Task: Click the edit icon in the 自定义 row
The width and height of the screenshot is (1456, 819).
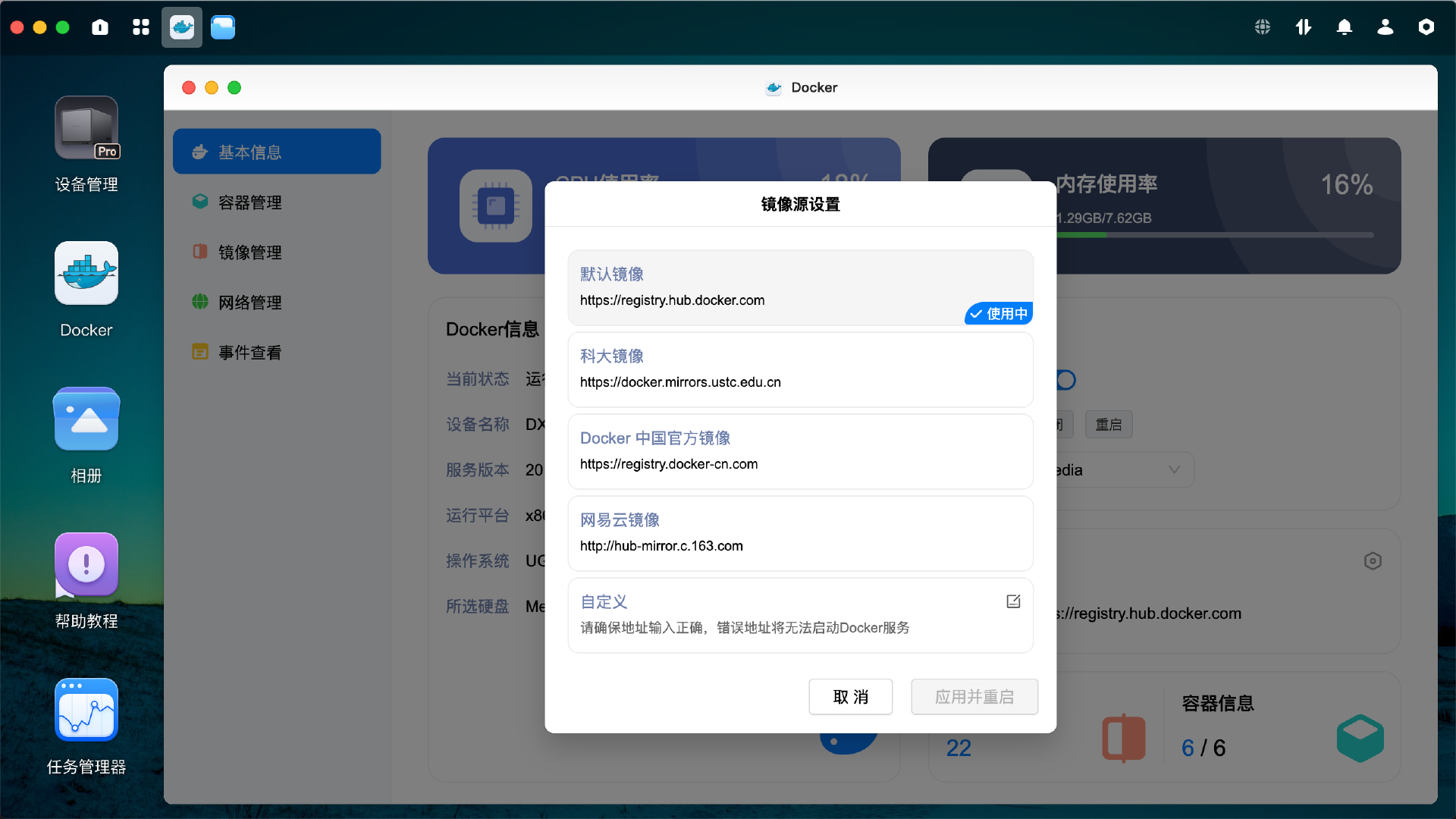Action: pyautogui.click(x=1013, y=601)
